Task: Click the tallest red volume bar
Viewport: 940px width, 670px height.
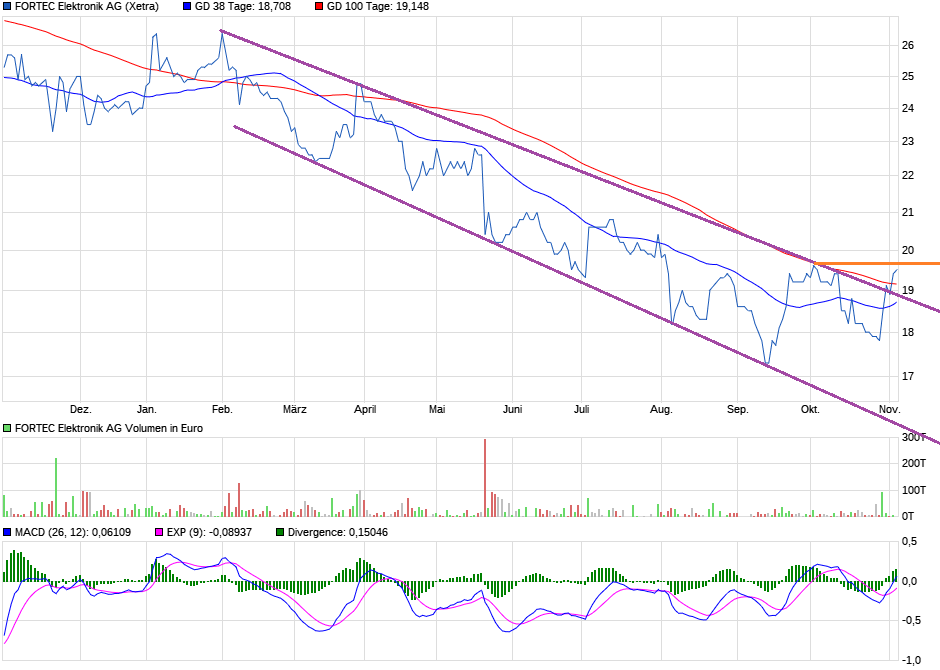Action: 485,477
